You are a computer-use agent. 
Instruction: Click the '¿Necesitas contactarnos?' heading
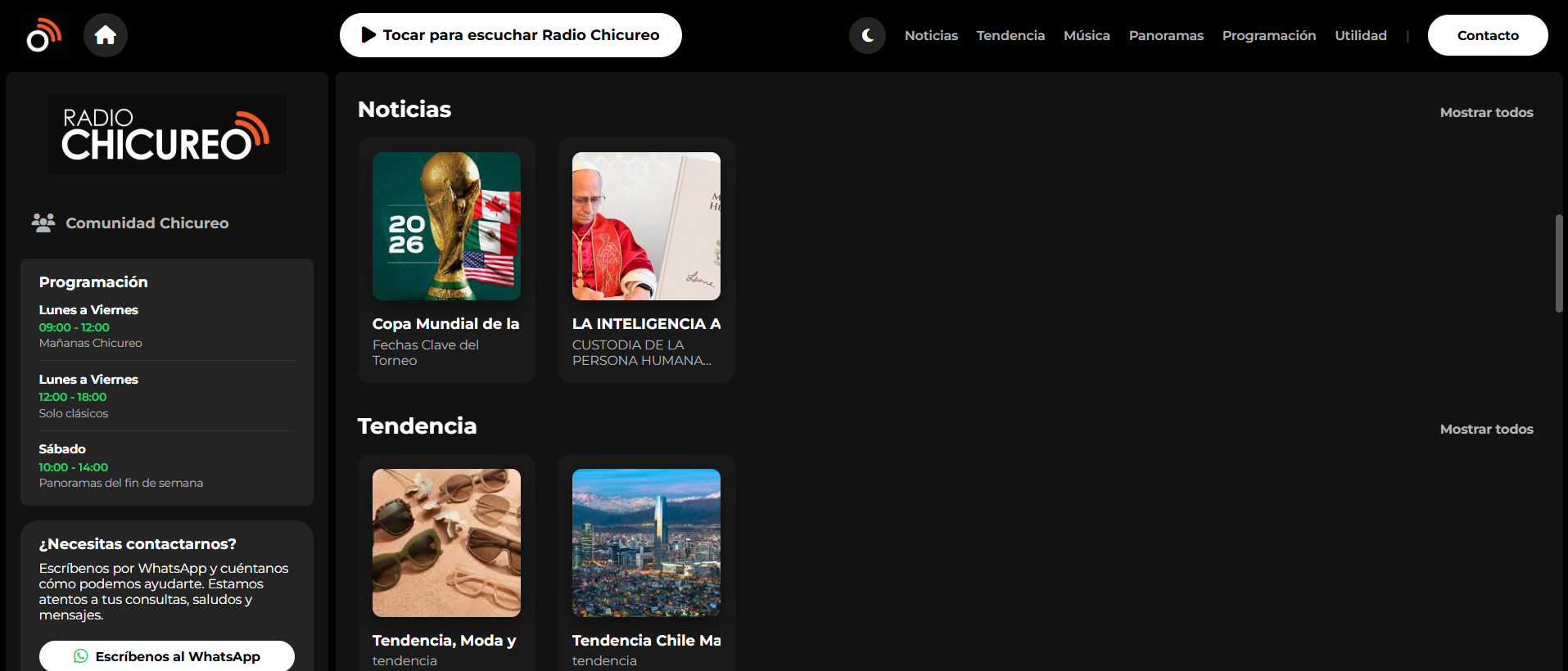click(138, 543)
